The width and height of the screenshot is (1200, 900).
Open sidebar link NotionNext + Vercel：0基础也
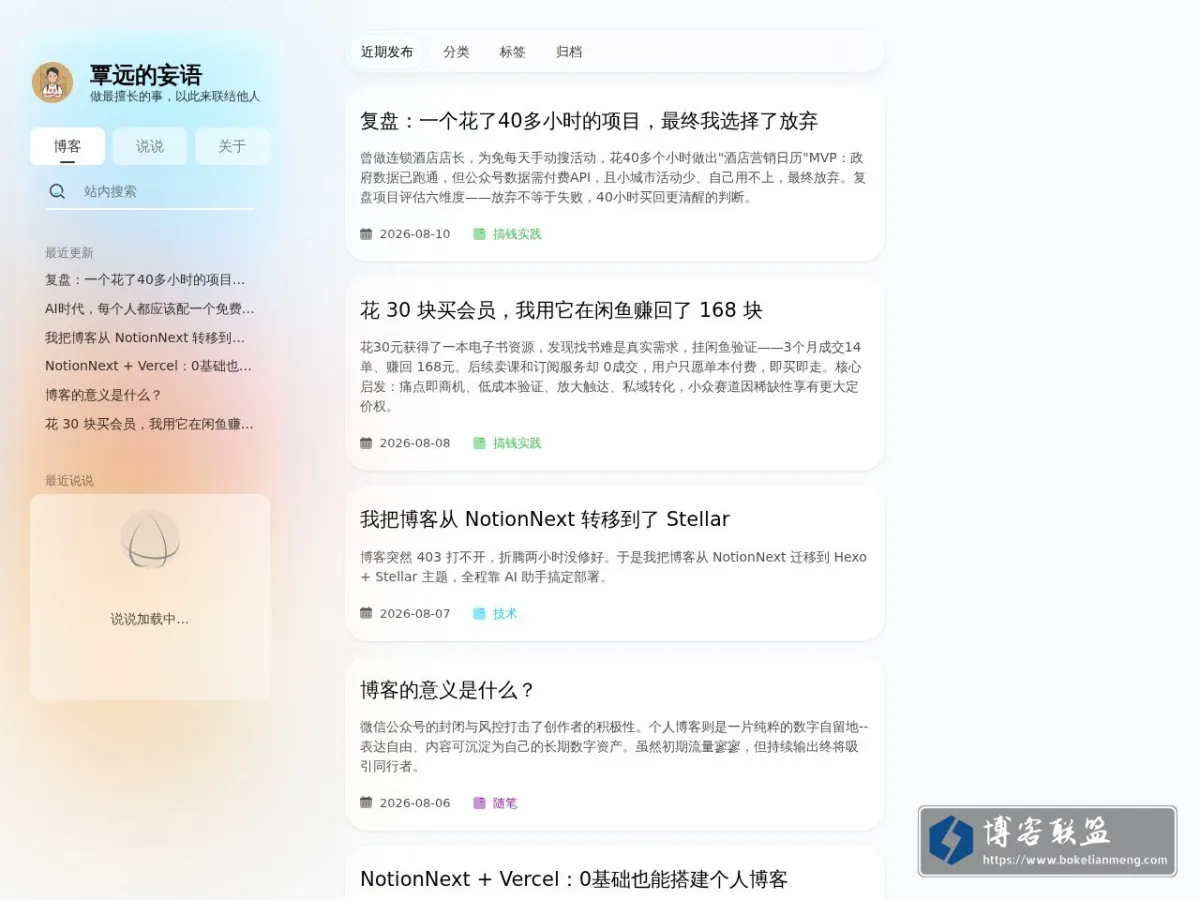(x=148, y=366)
